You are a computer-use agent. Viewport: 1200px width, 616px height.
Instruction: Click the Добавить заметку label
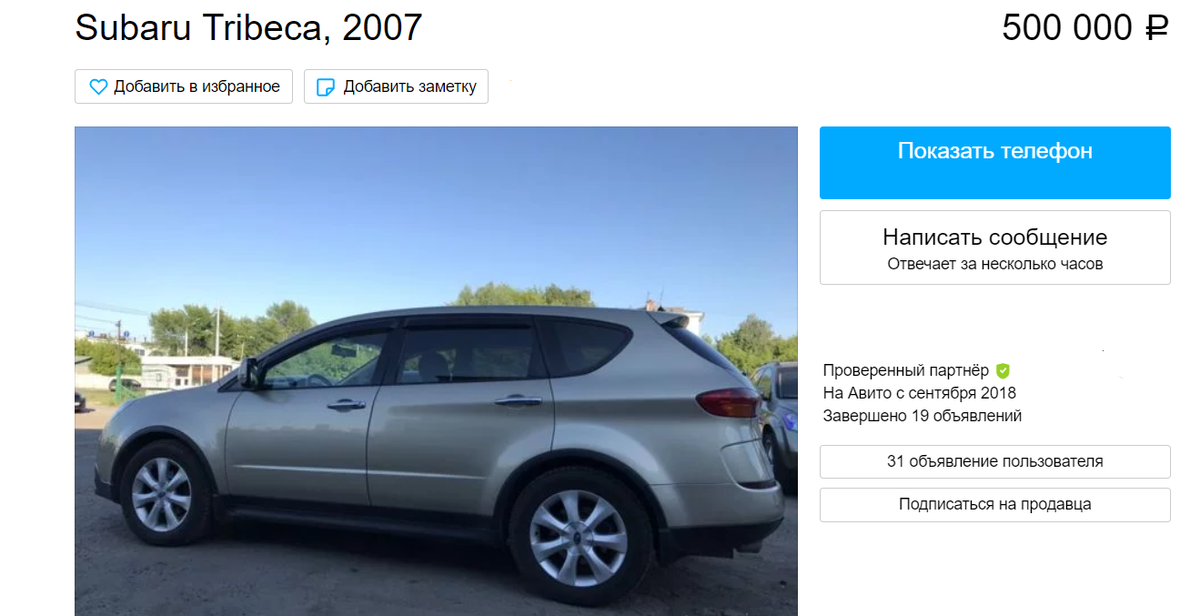coord(410,87)
